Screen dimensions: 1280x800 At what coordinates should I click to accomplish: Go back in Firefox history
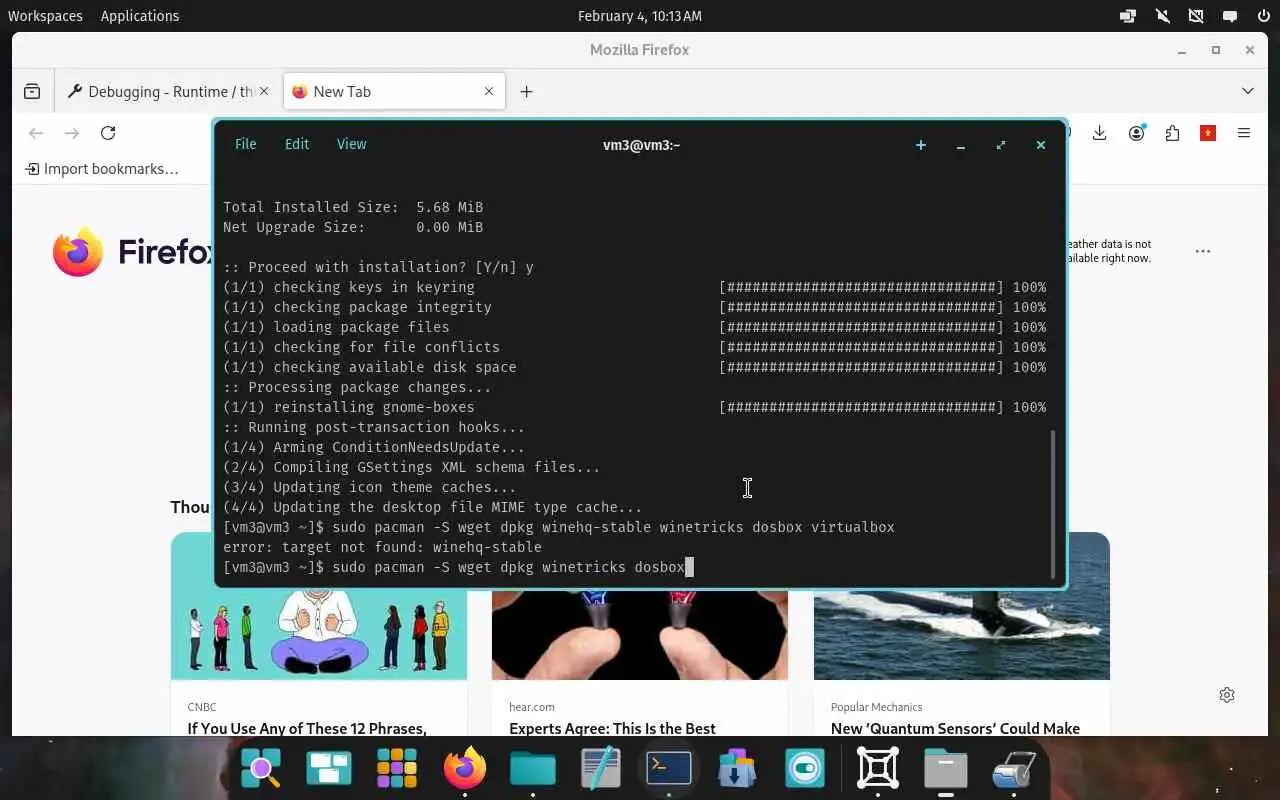point(36,133)
